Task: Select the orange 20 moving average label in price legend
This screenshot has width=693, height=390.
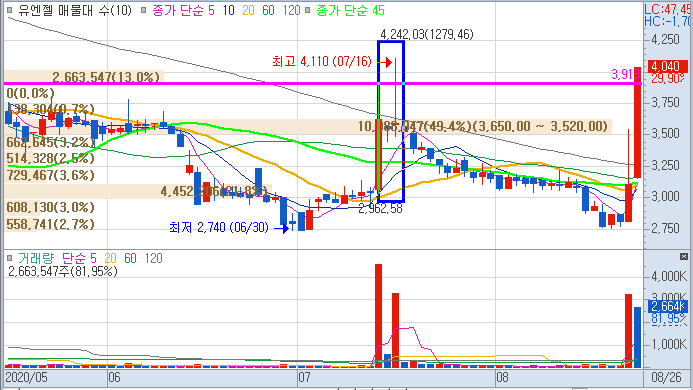Action: click(x=248, y=10)
